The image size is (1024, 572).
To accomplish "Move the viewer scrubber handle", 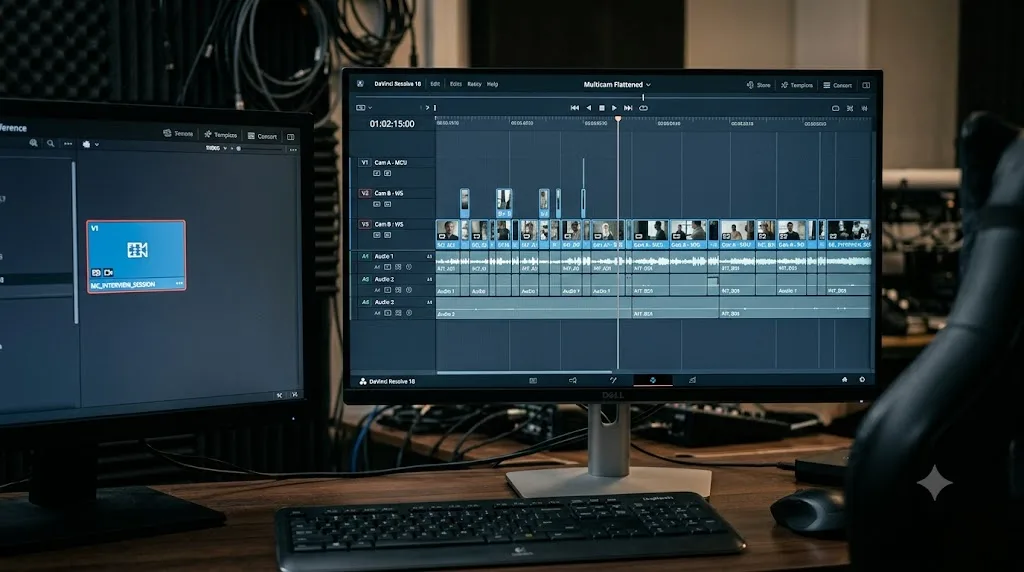I will click(x=643, y=97).
